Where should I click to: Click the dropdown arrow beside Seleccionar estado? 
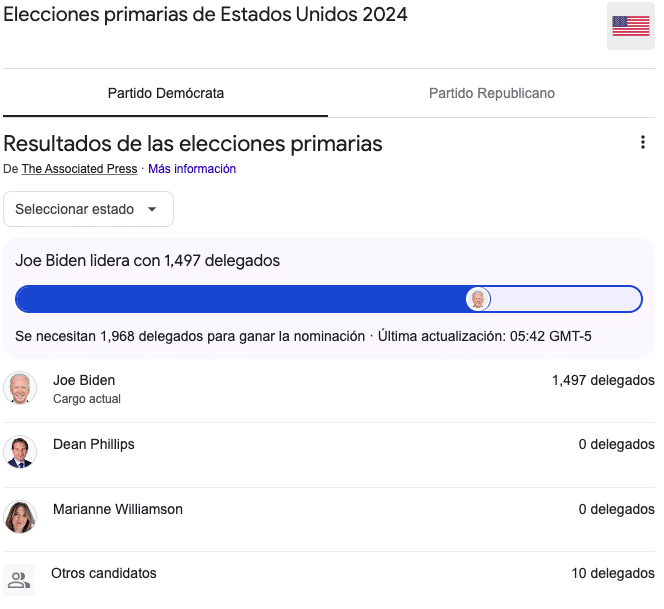152,209
